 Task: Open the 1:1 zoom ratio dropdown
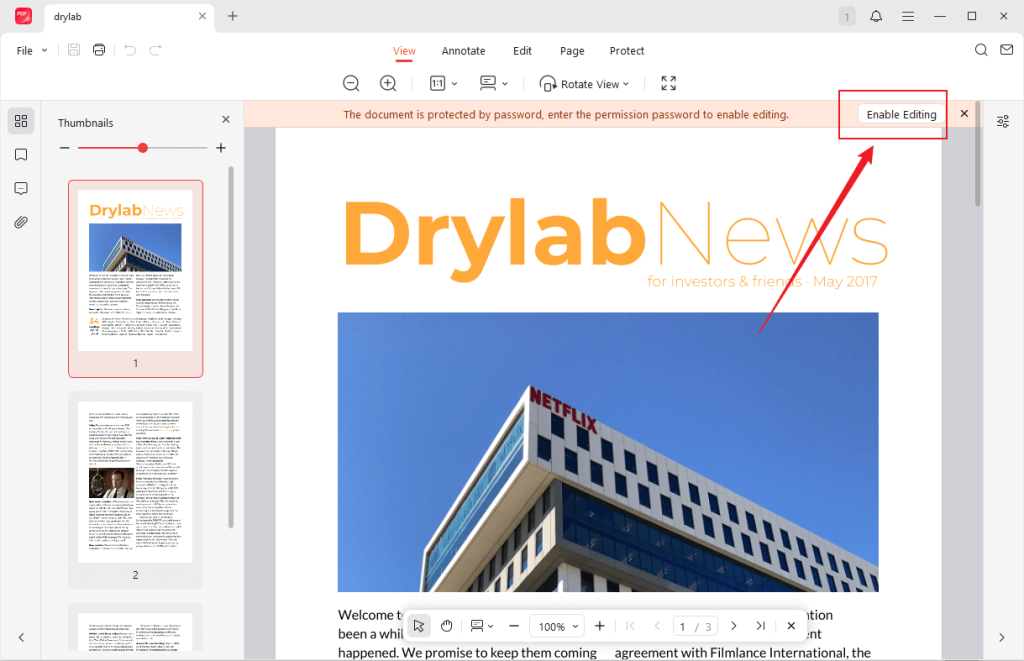(443, 83)
